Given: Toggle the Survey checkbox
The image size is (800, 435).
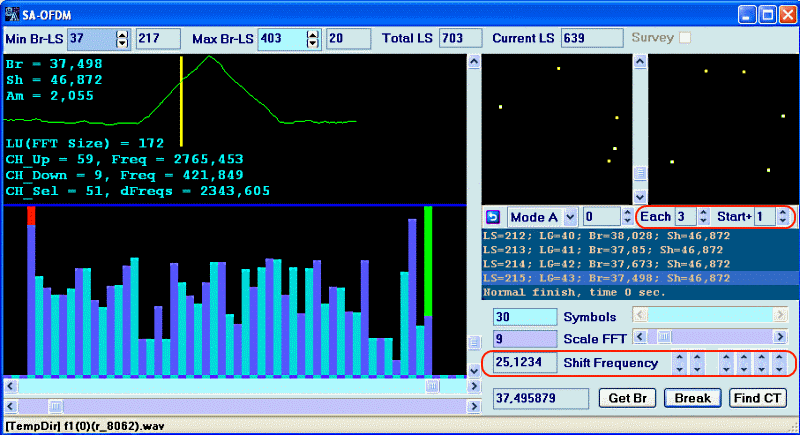Looking at the screenshot, I should pyautogui.click(x=685, y=38).
